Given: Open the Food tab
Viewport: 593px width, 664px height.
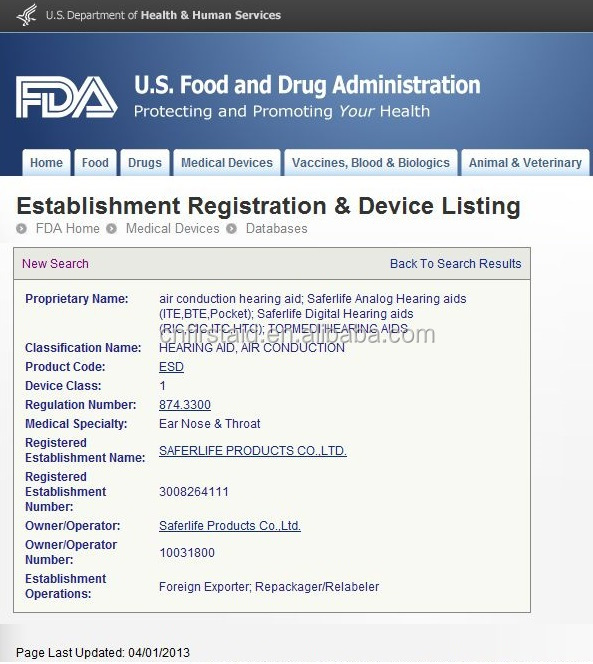Looking at the screenshot, I should (x=95, y=163).
